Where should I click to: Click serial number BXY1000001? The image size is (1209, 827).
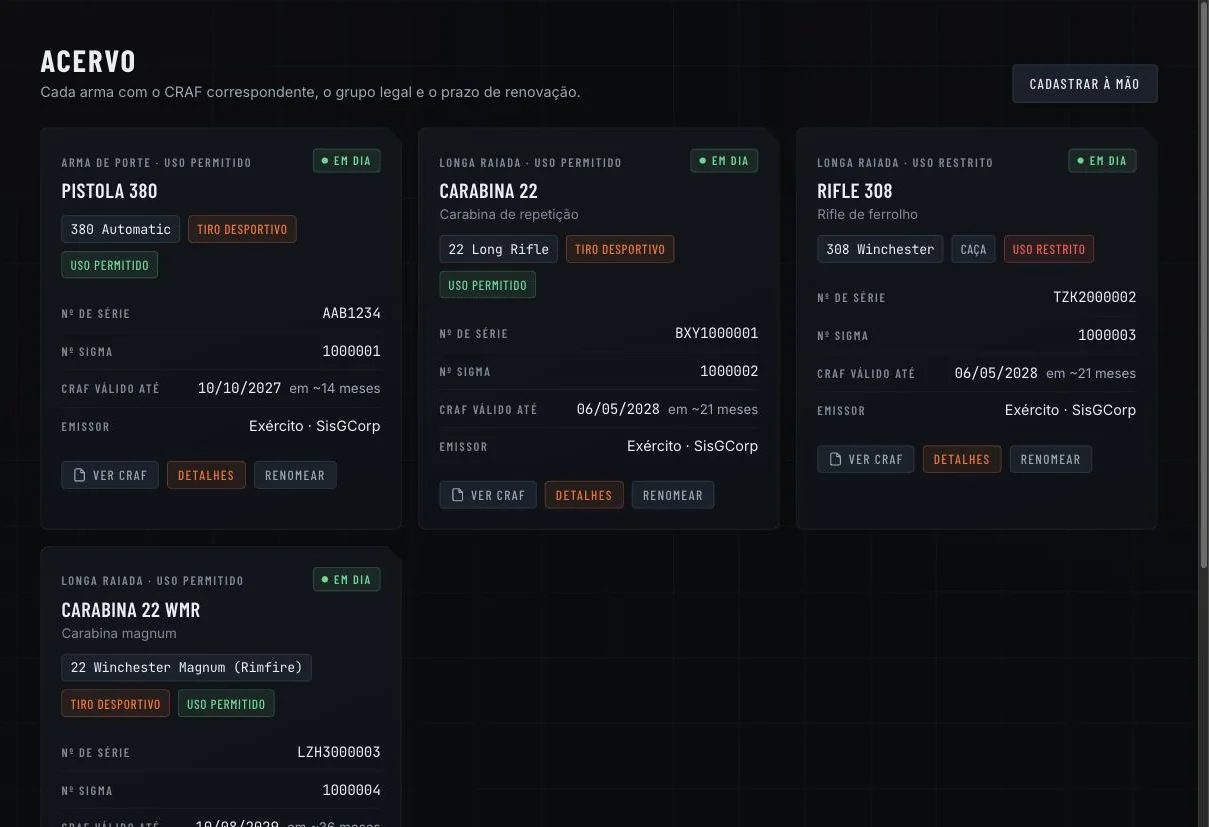[717, 333]
